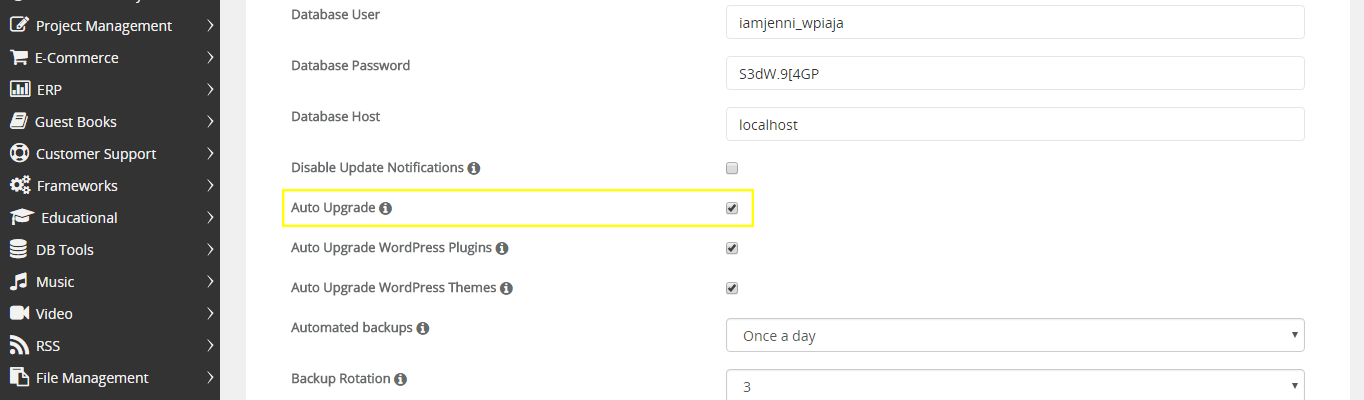This screenshot has height=400, width=1364.
Task: Click the Project Management pencil icon
Action: tap(18, 26)
